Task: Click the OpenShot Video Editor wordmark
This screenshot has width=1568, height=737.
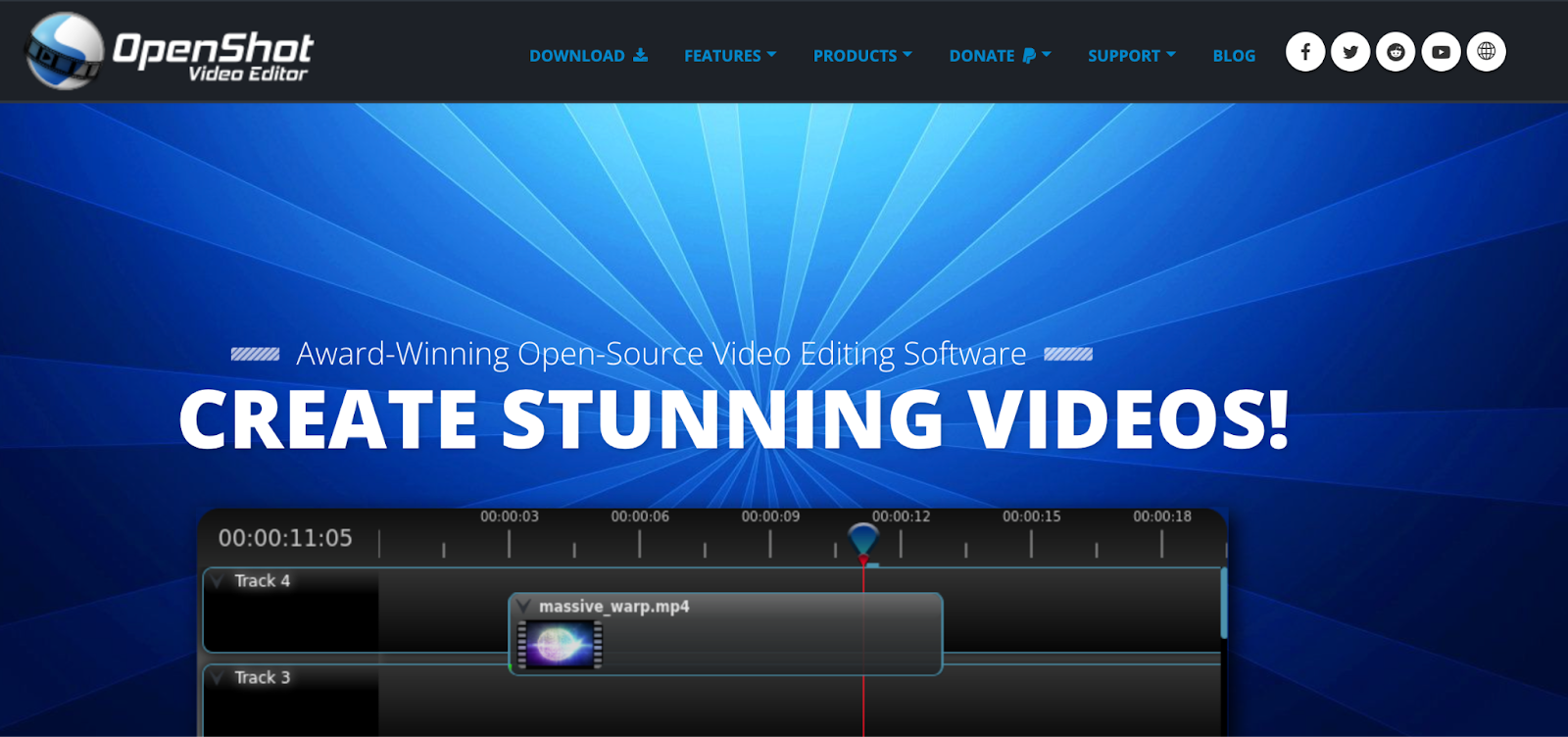Action: coord(214,57)
